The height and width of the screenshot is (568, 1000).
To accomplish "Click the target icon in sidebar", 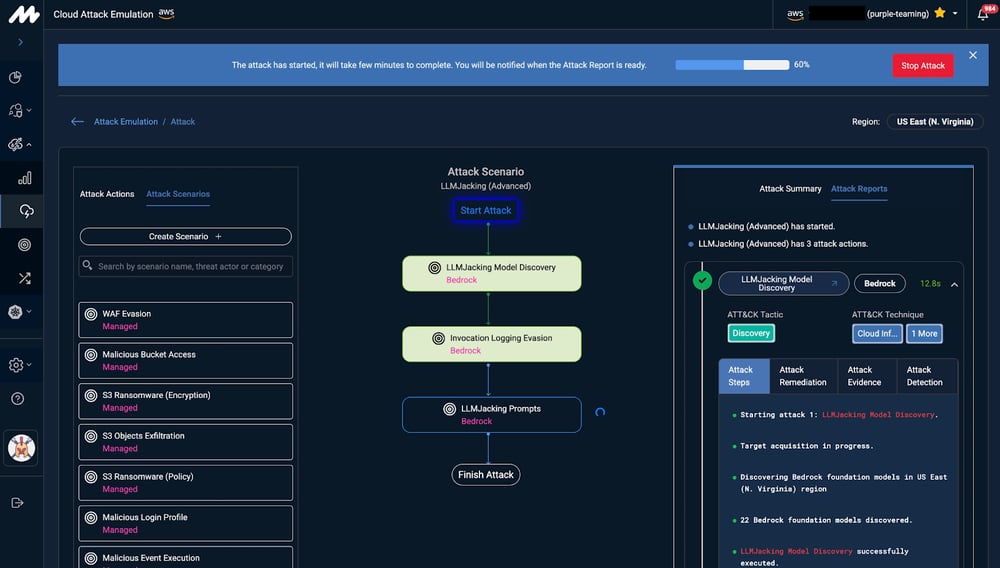I will point(25,245).
